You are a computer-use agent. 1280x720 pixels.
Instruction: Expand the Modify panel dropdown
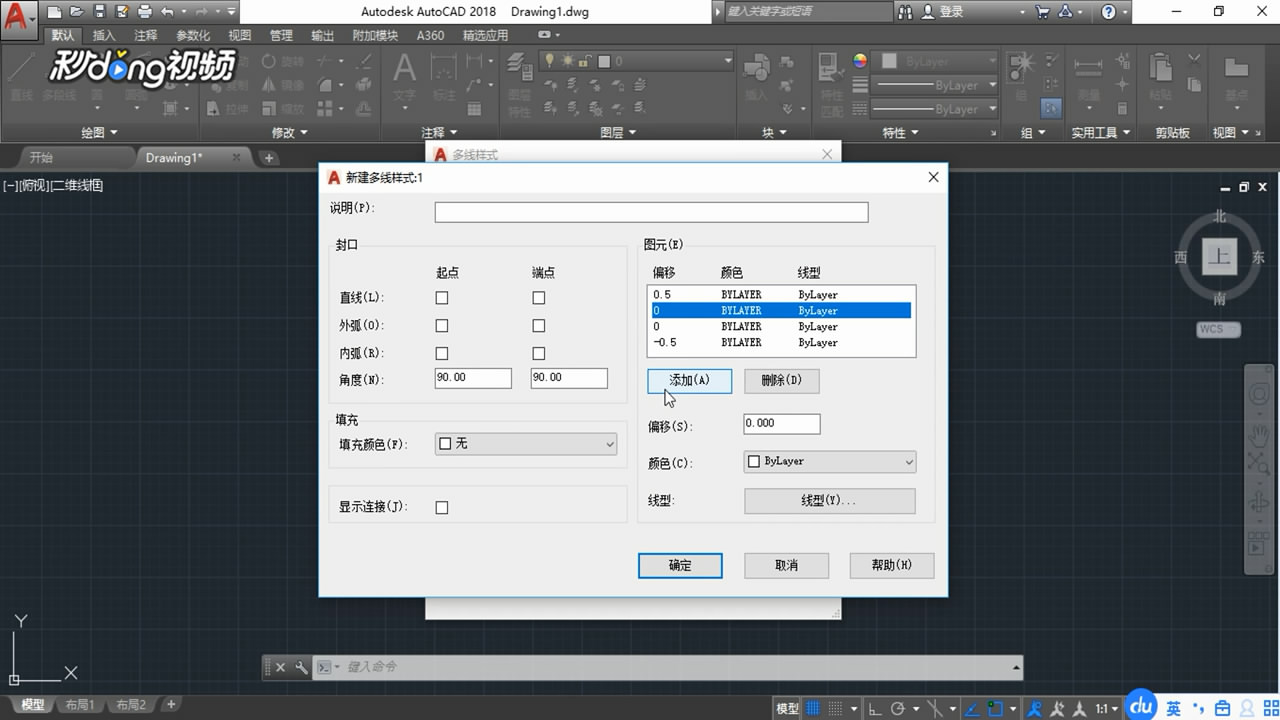[x=291, y=132]
